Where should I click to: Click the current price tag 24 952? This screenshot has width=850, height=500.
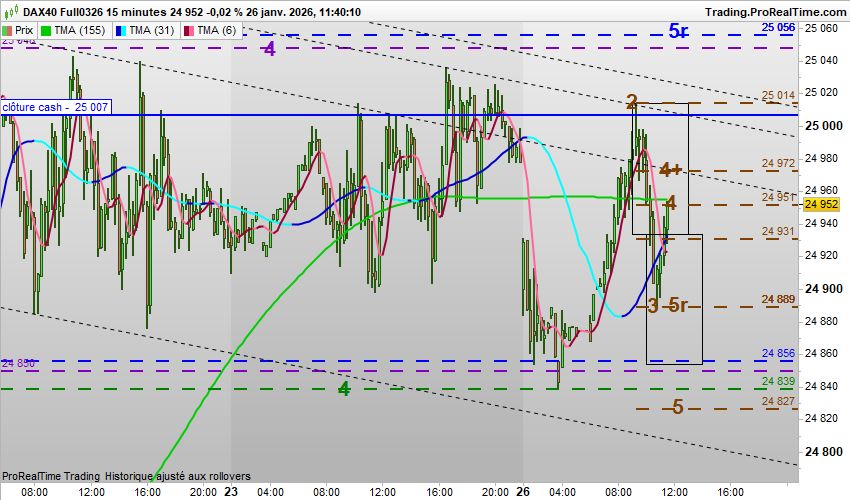[x=822, y=204]
